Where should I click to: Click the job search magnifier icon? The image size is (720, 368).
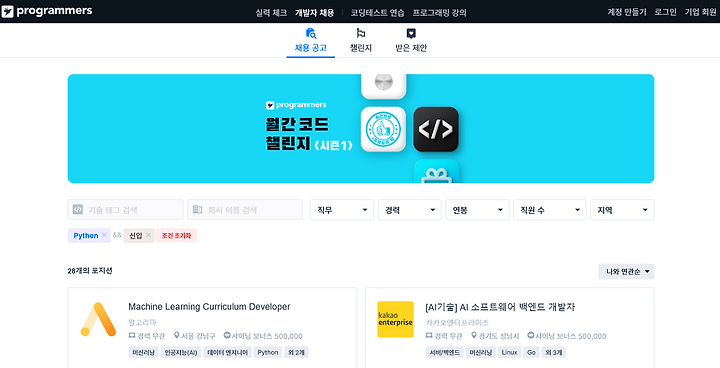coord(311,33)
